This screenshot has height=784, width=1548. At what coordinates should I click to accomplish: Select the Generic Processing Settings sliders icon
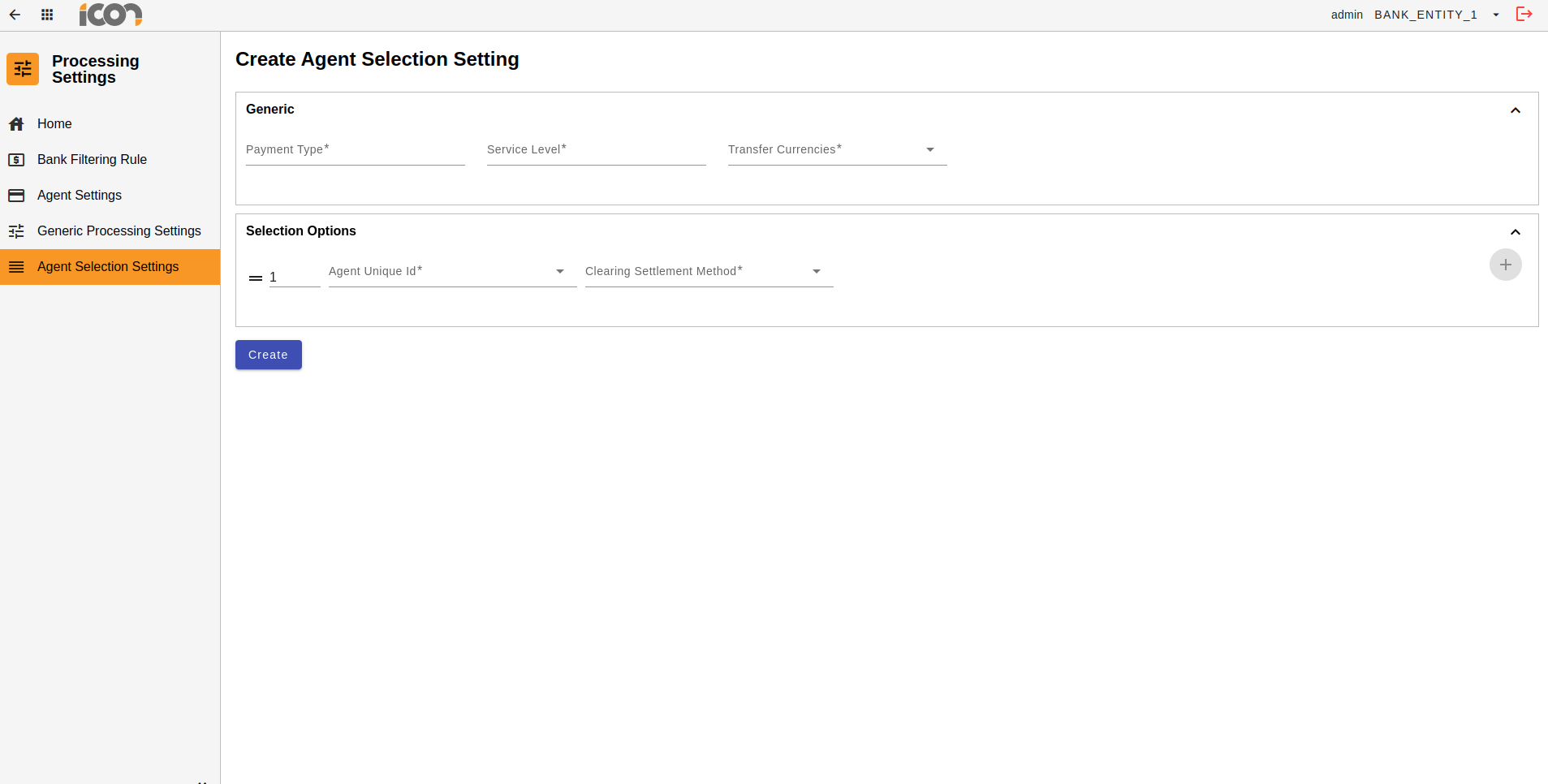[x=17, y=230]
